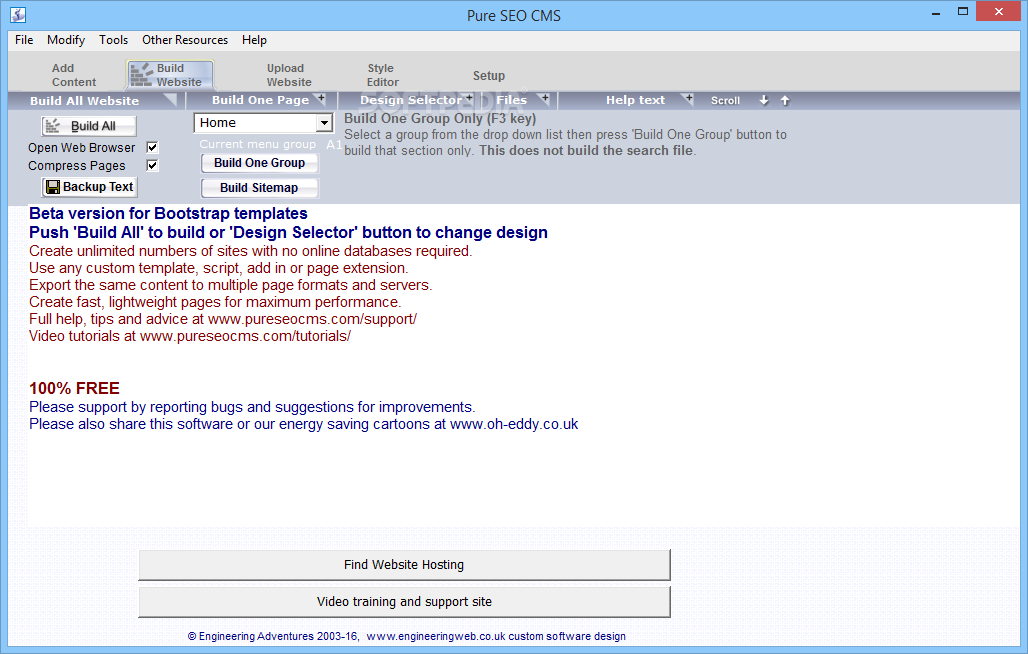Screen dimensions: 1028x654
Task: Click the Build All Website section header
Action: (85, 100)
